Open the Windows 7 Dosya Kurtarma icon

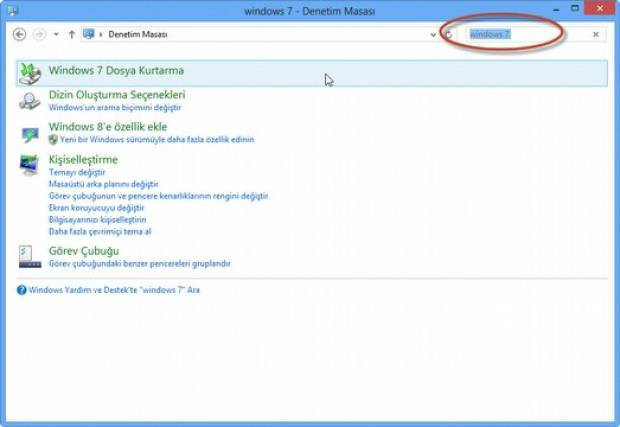30,73
